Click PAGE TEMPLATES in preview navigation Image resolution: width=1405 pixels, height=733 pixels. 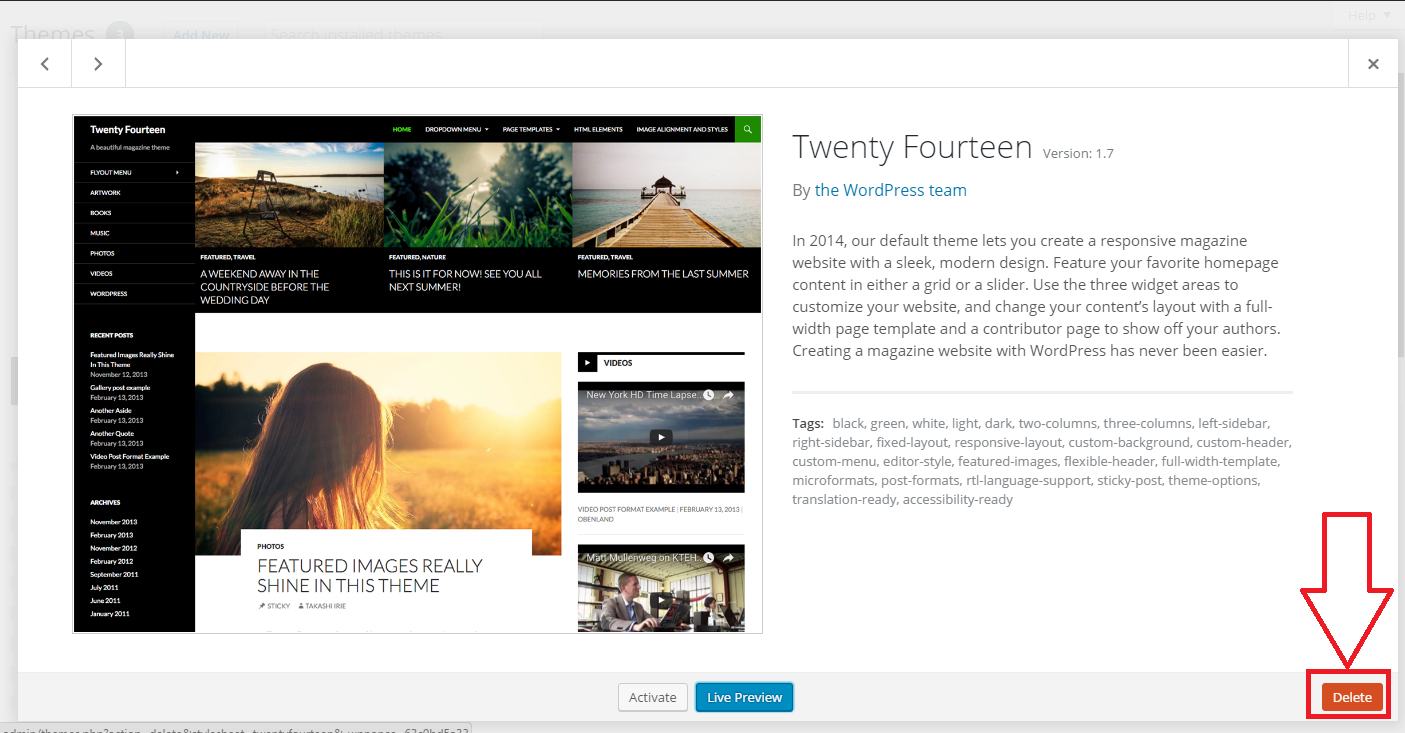pos(531,129)
